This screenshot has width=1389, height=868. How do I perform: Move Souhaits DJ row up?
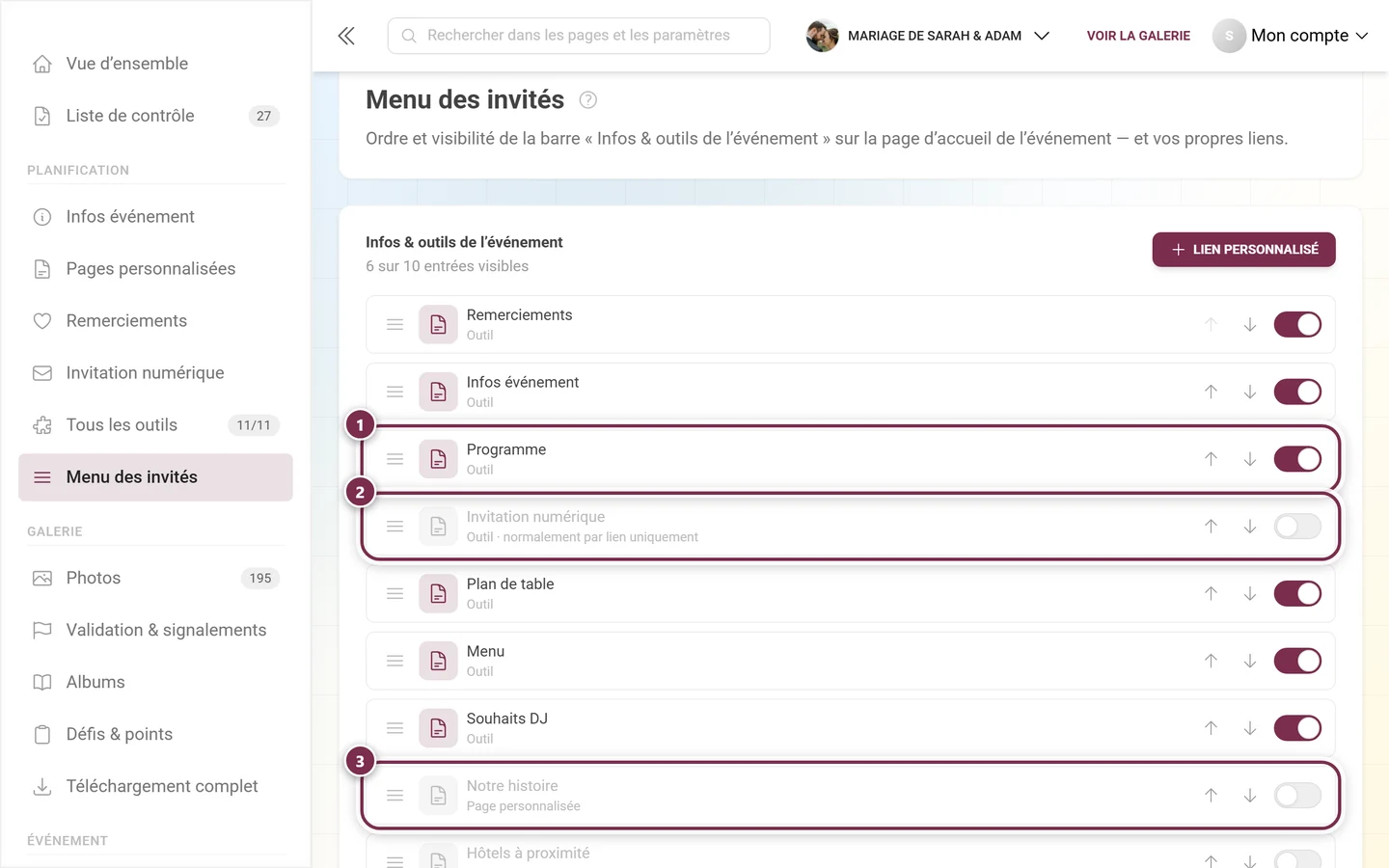pos(1211,728)
